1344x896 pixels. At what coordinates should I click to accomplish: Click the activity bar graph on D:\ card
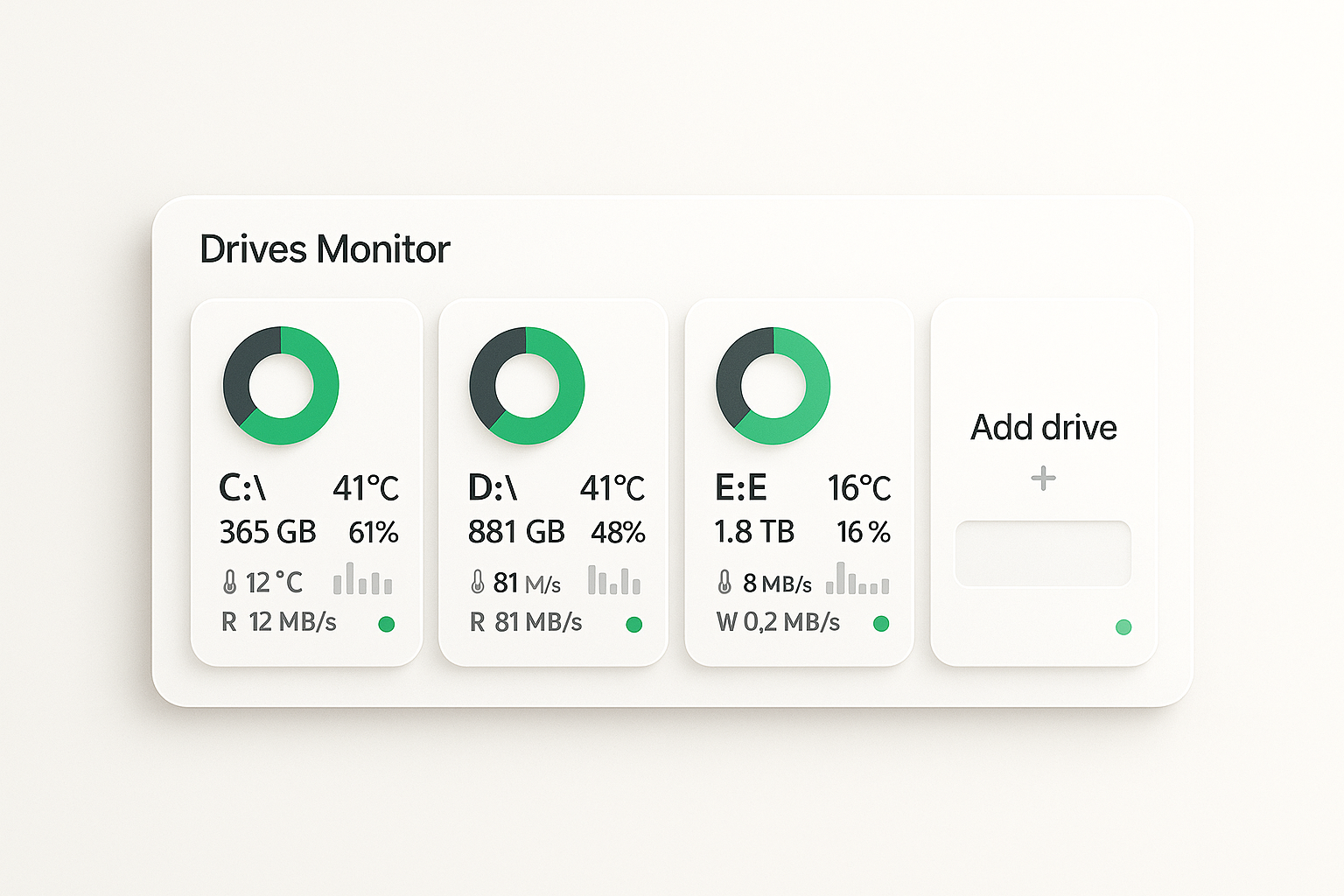pyautogui.click(x=613, y=580)
